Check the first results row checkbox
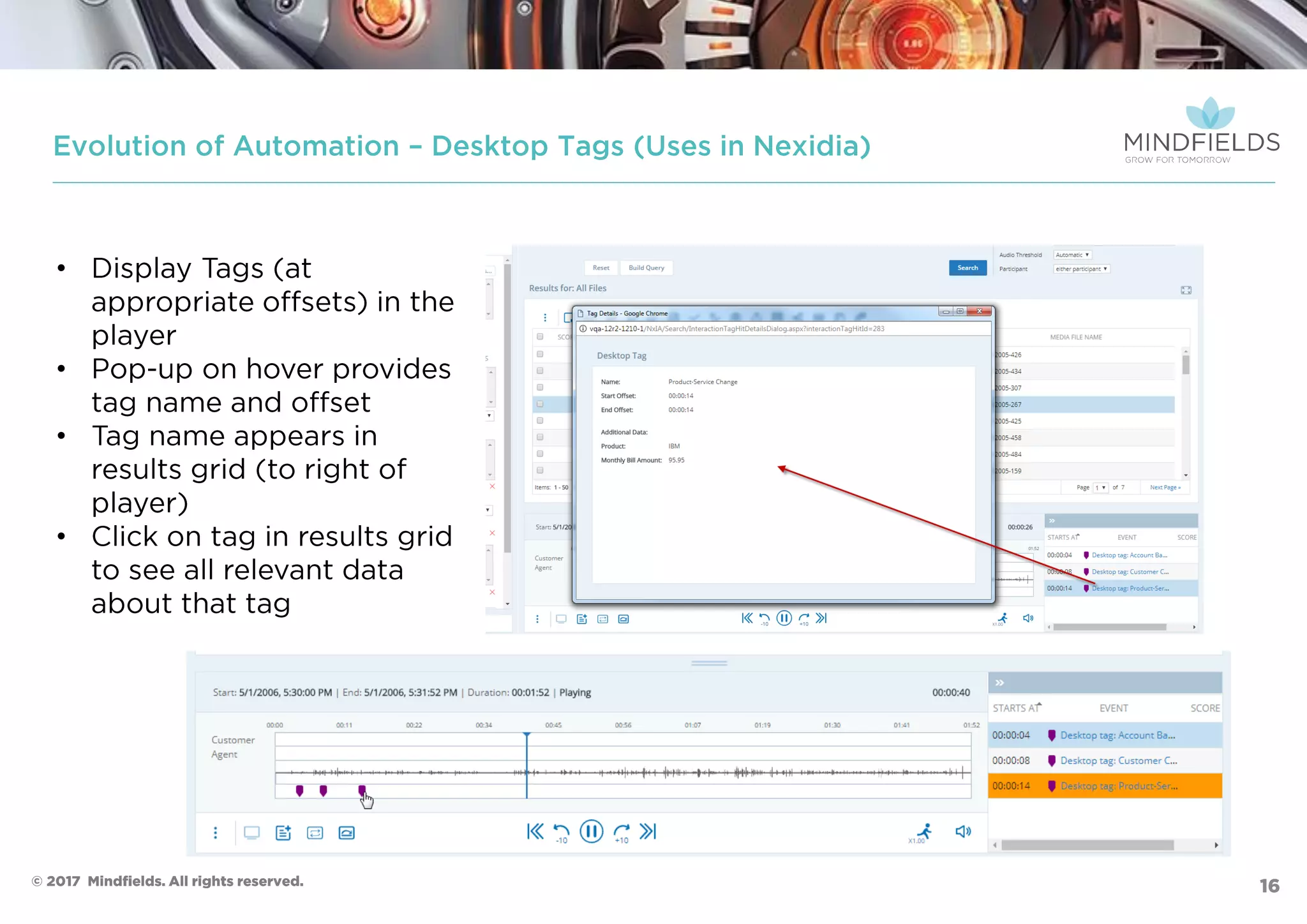 coord(540,354)
